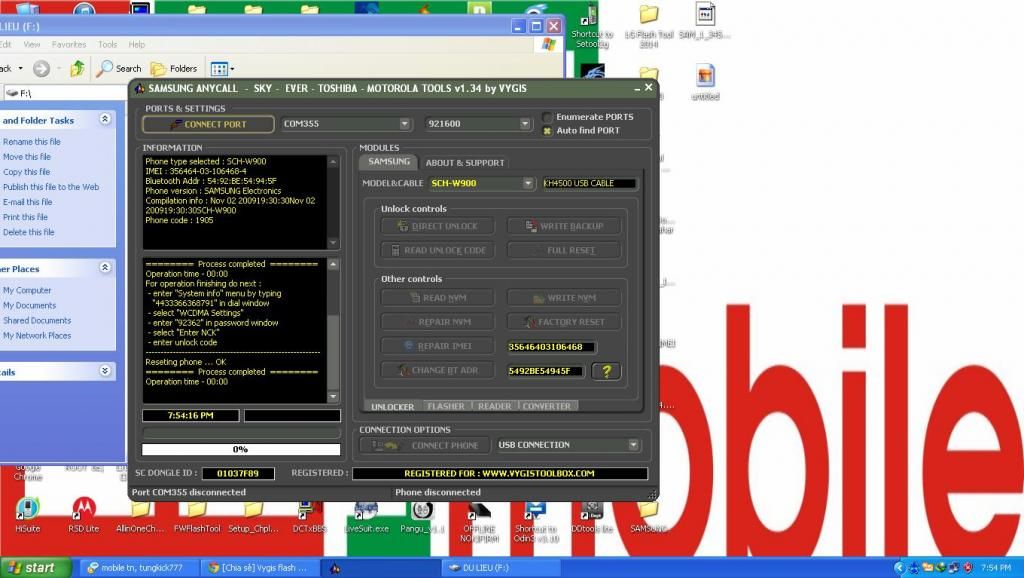This screenshot has width=1024, height=578.
Task: Toggle the Enumerate PORTS checkbox
Action: point(547,117)
